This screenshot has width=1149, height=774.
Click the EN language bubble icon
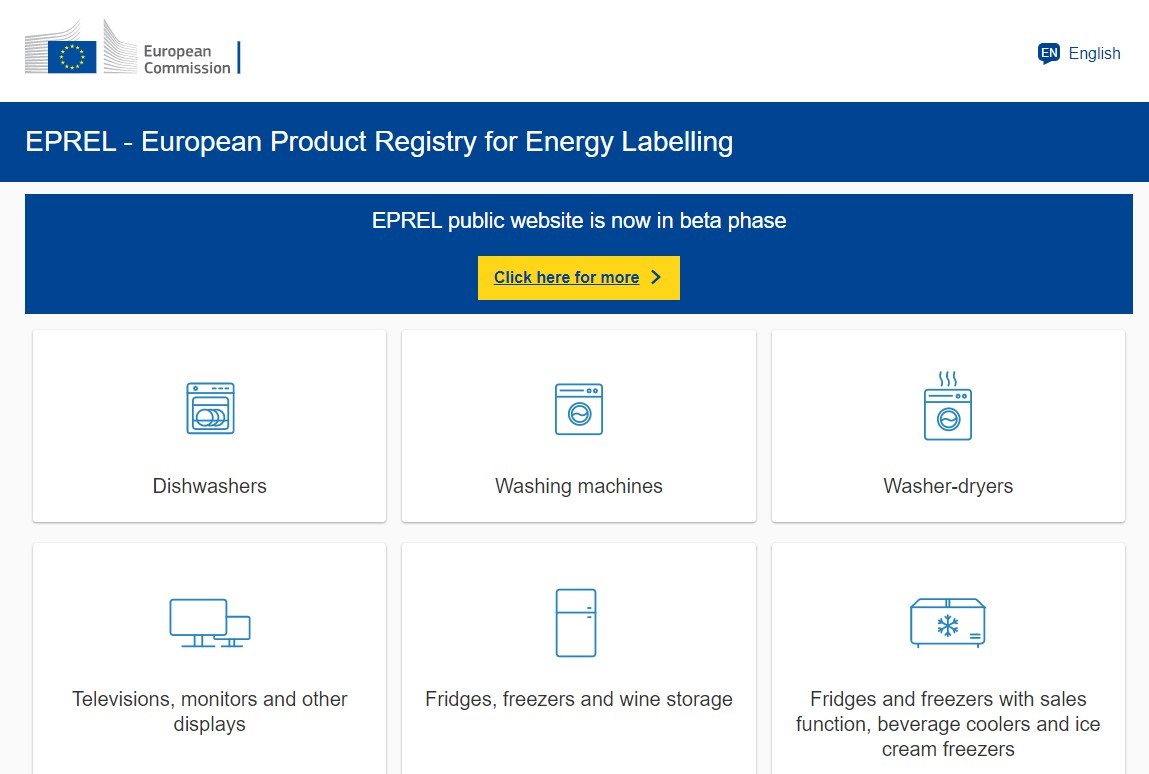tap(1048, 53)
